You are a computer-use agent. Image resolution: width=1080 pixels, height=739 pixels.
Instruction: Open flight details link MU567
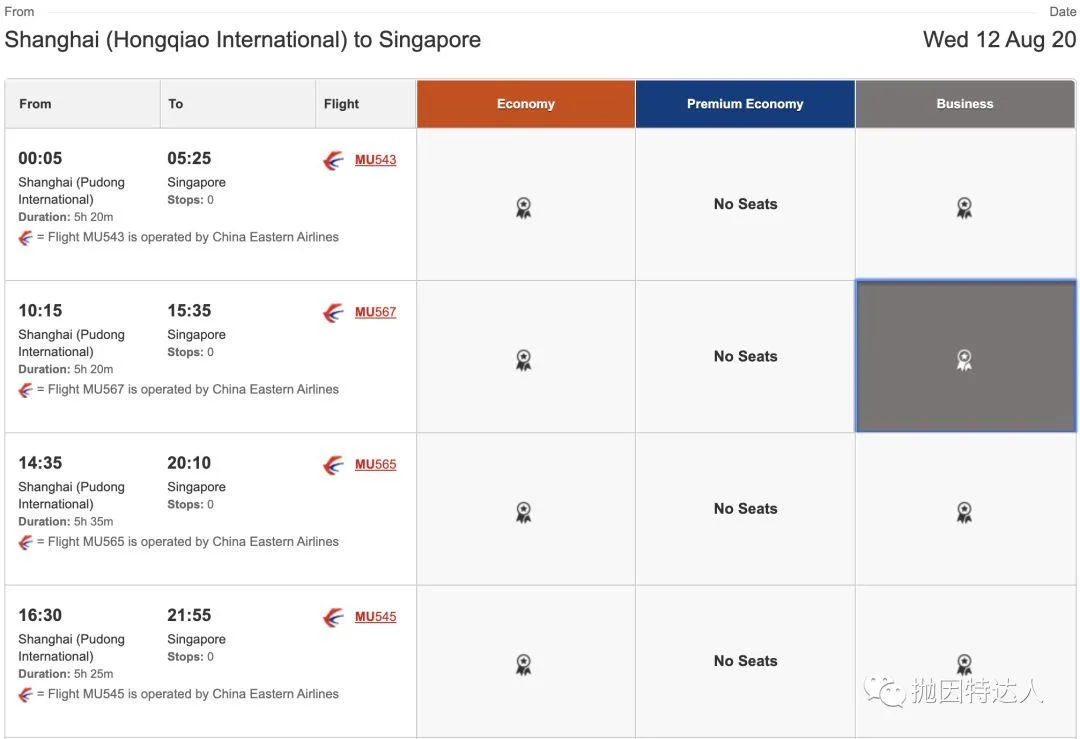(377, 311)
